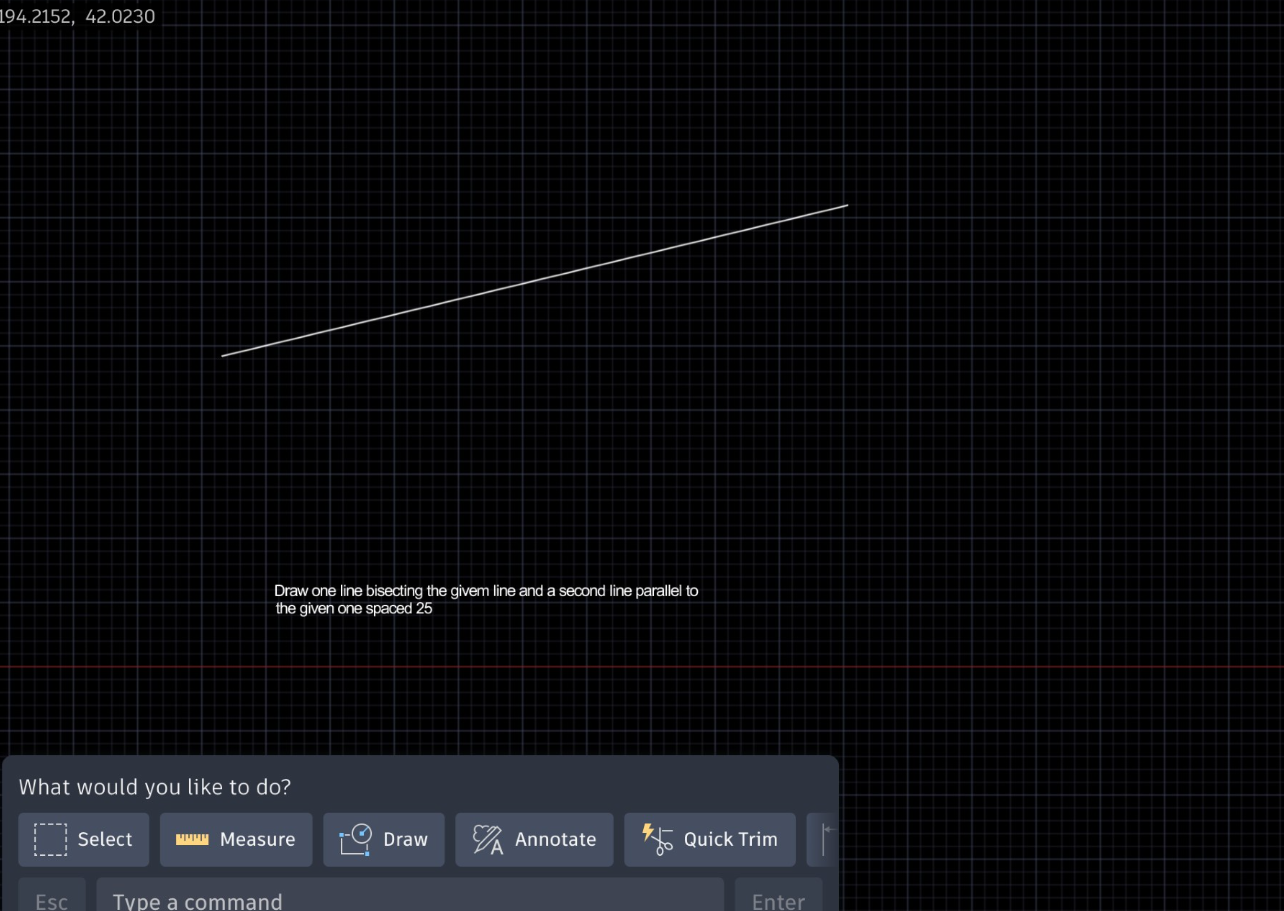The image size is (1284, 911).
Task: Choose the Annotate tool with pencil icon
Action: pyautogui.click(x=534, y=839)
